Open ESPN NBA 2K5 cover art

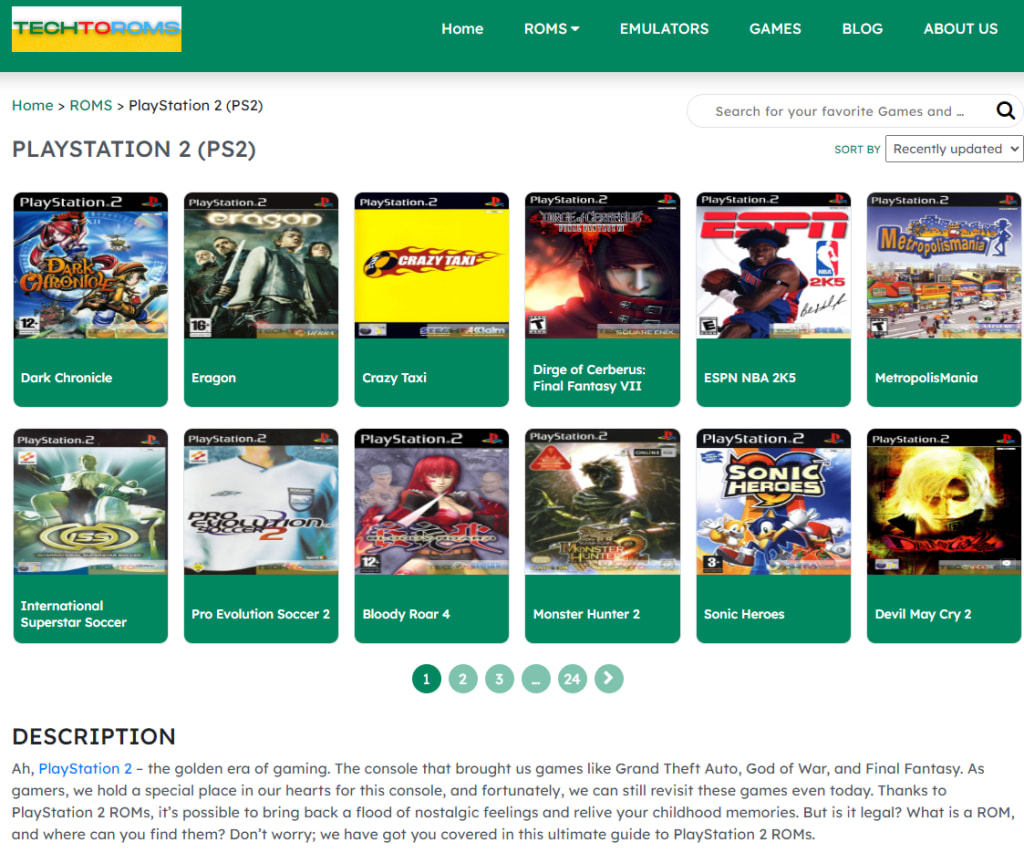tap(773, 266)
